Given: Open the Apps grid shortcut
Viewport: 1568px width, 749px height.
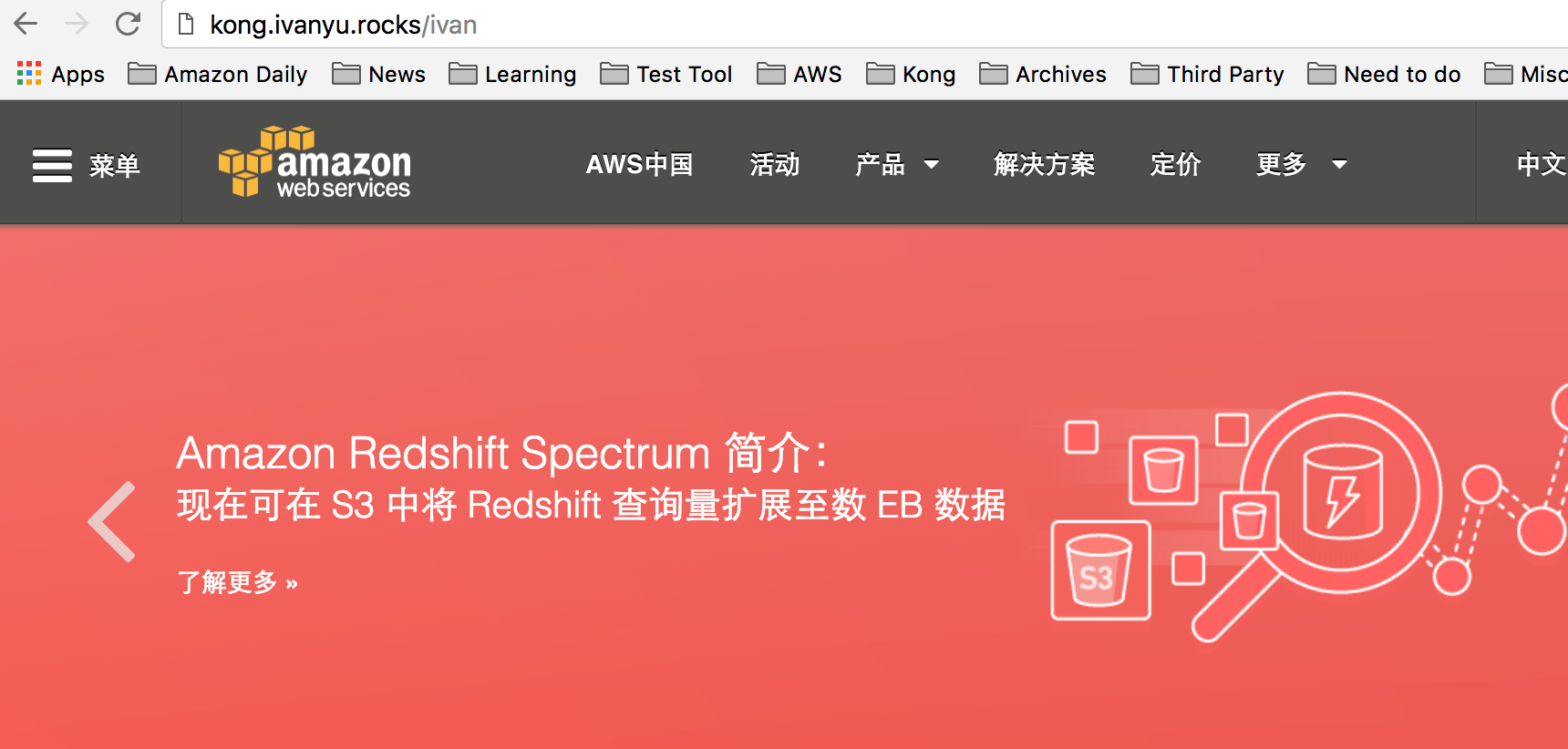Looking at the screenshot, I should (x=60, y=74).
